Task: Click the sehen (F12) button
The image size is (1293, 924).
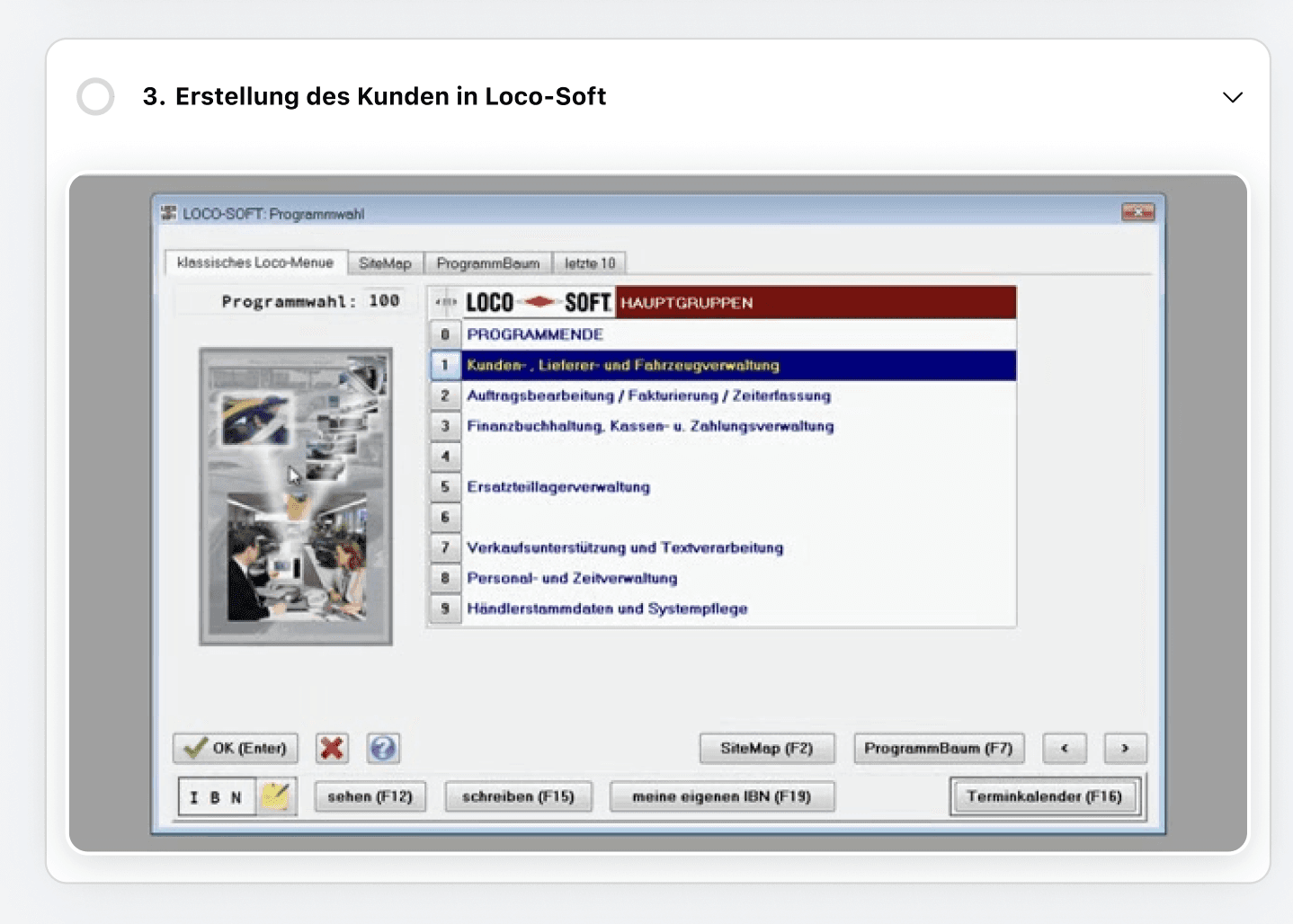Action: point(370,796)
